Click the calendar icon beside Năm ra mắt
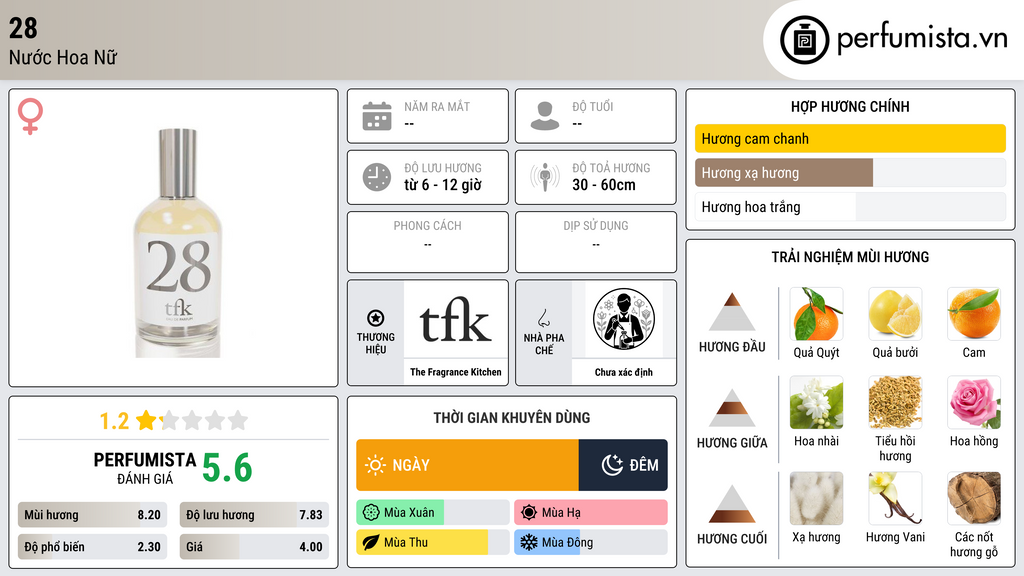The width and height of the screenshot is (1024, 576). [377, 116]
